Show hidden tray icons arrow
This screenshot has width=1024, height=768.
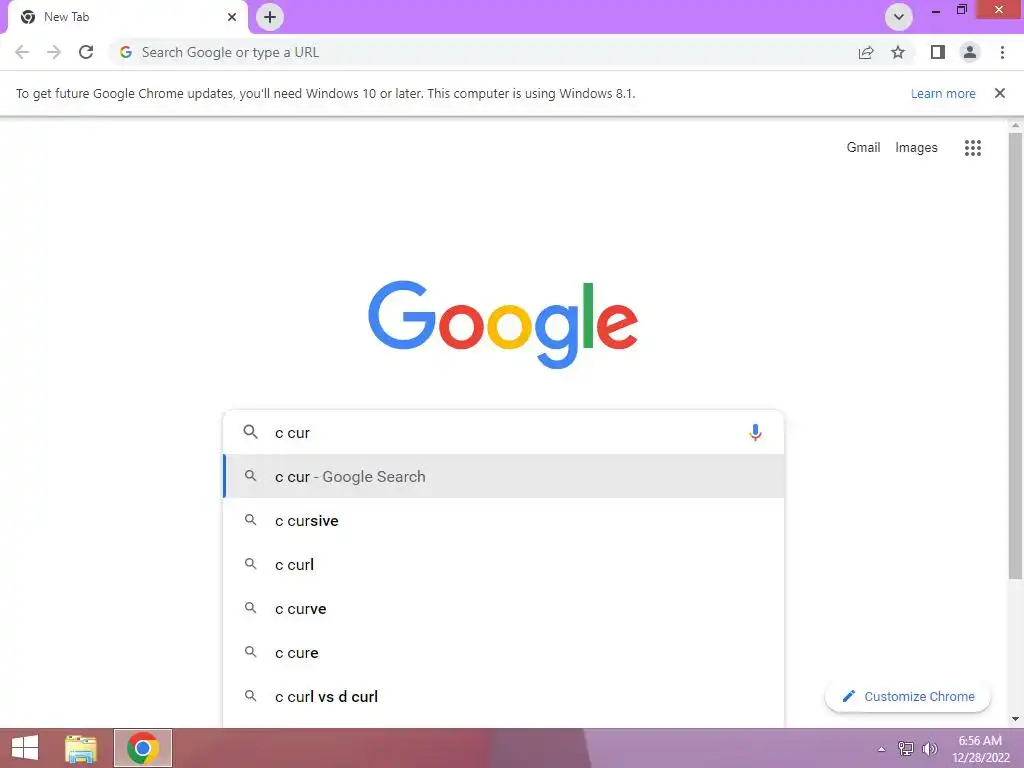881,749
